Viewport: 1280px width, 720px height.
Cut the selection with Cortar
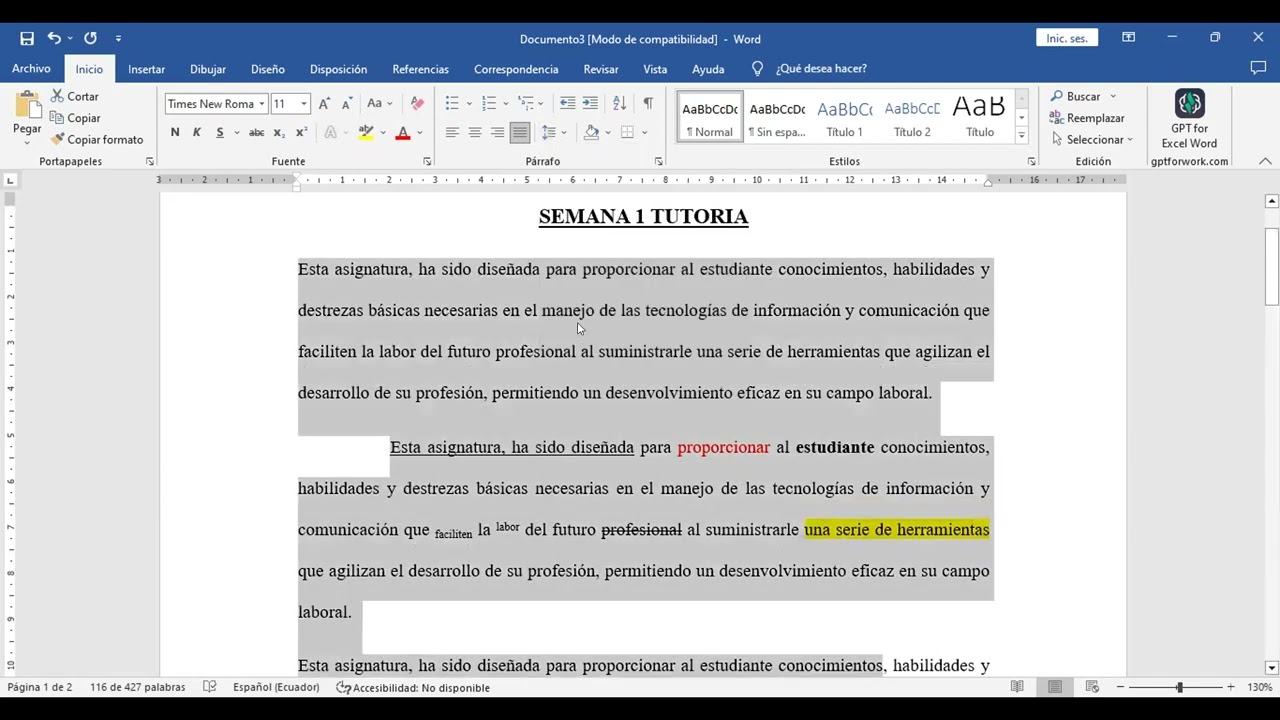75,97
